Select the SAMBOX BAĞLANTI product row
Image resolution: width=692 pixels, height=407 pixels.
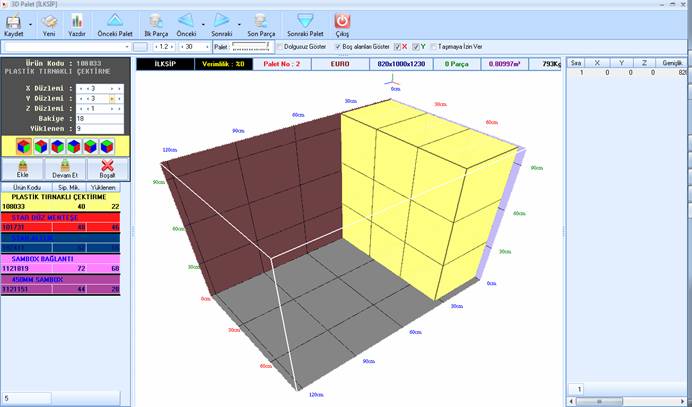click(x=63, y=264)
